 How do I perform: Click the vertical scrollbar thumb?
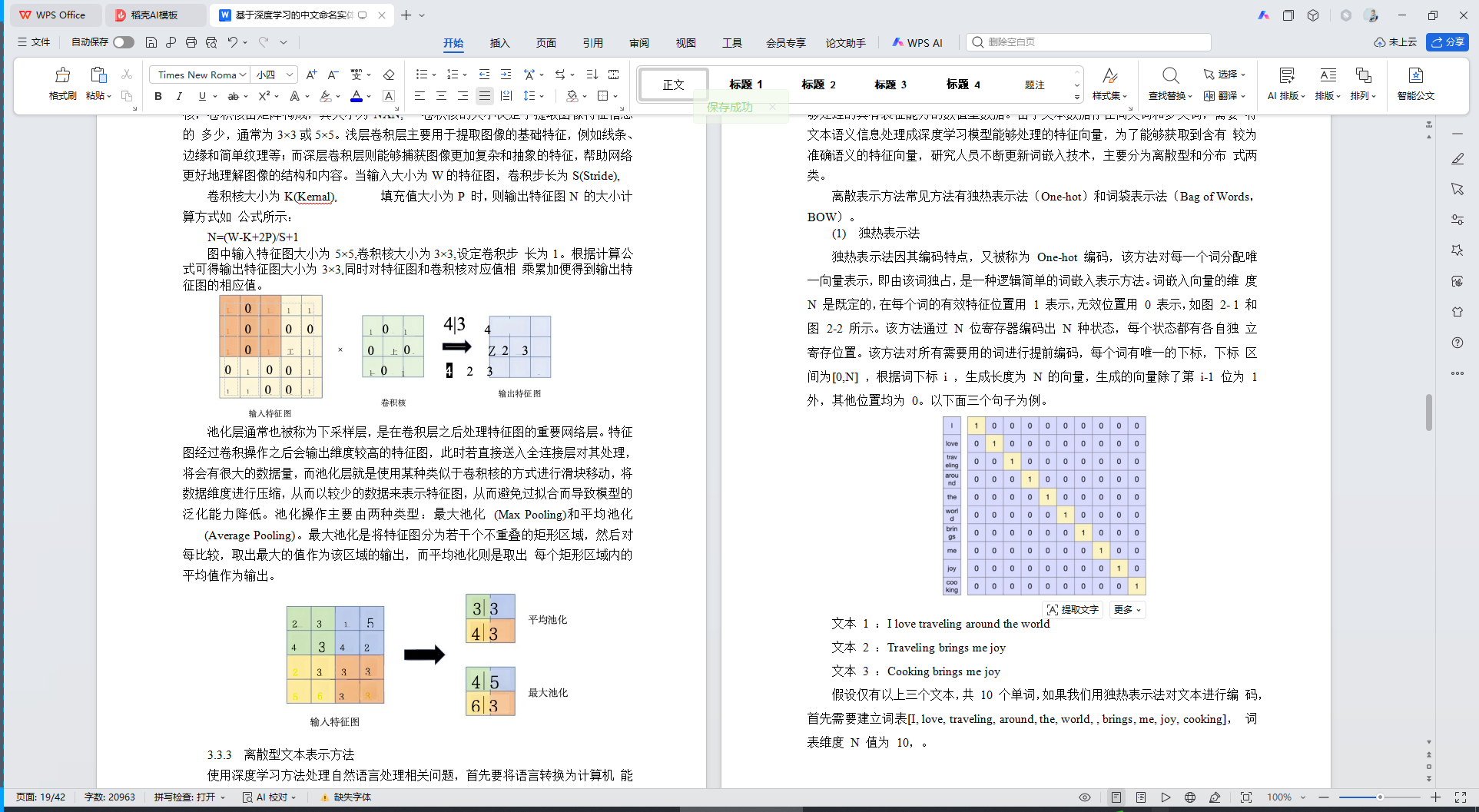1429,413
